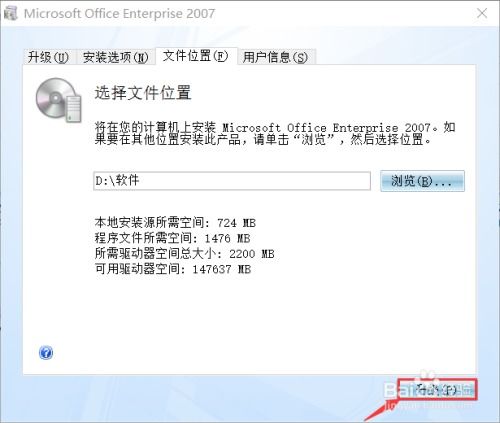This screenshot has height=423, width=500.
Task: Click the red arrow pointing at install button
Action: click(380, 412)
